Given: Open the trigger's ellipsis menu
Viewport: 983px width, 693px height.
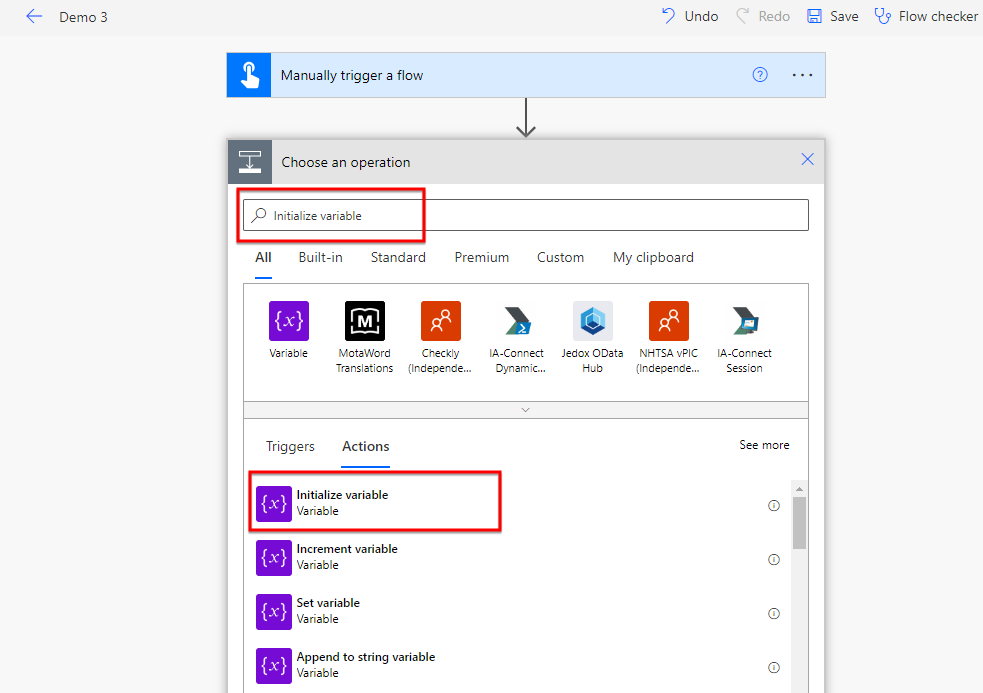Looking at the screenshot, I should coord(802,75).
